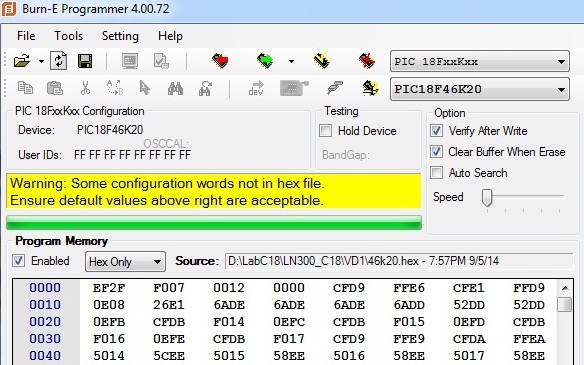The height and width of the screenshot is (365, 584).
Task: Click the Paste clipboard icon
Action: pos(55,89)
